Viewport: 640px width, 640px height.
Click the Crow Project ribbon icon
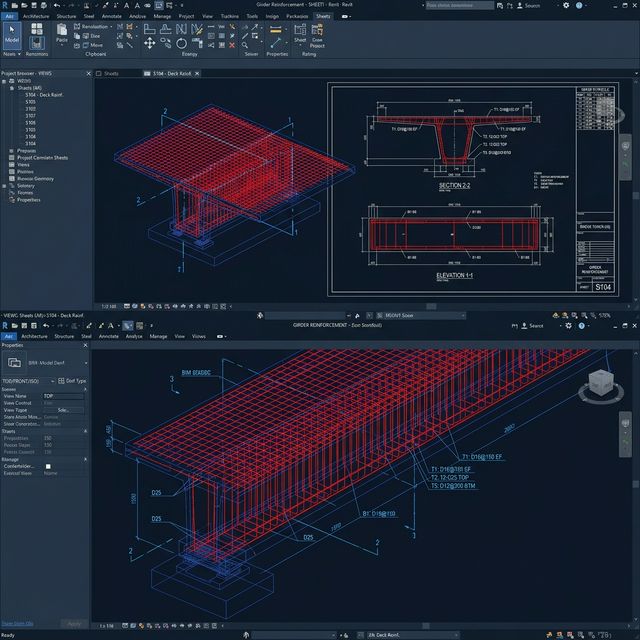pos(317,36)
